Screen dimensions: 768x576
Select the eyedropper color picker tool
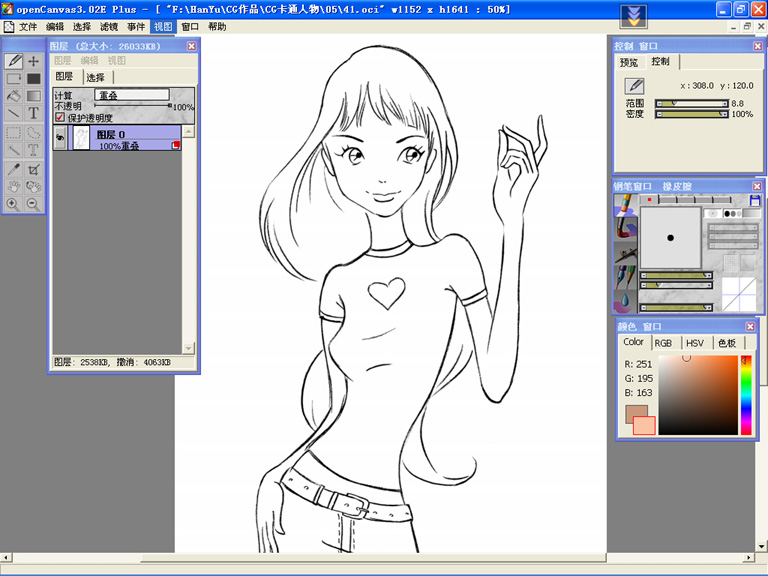[14, 169]
